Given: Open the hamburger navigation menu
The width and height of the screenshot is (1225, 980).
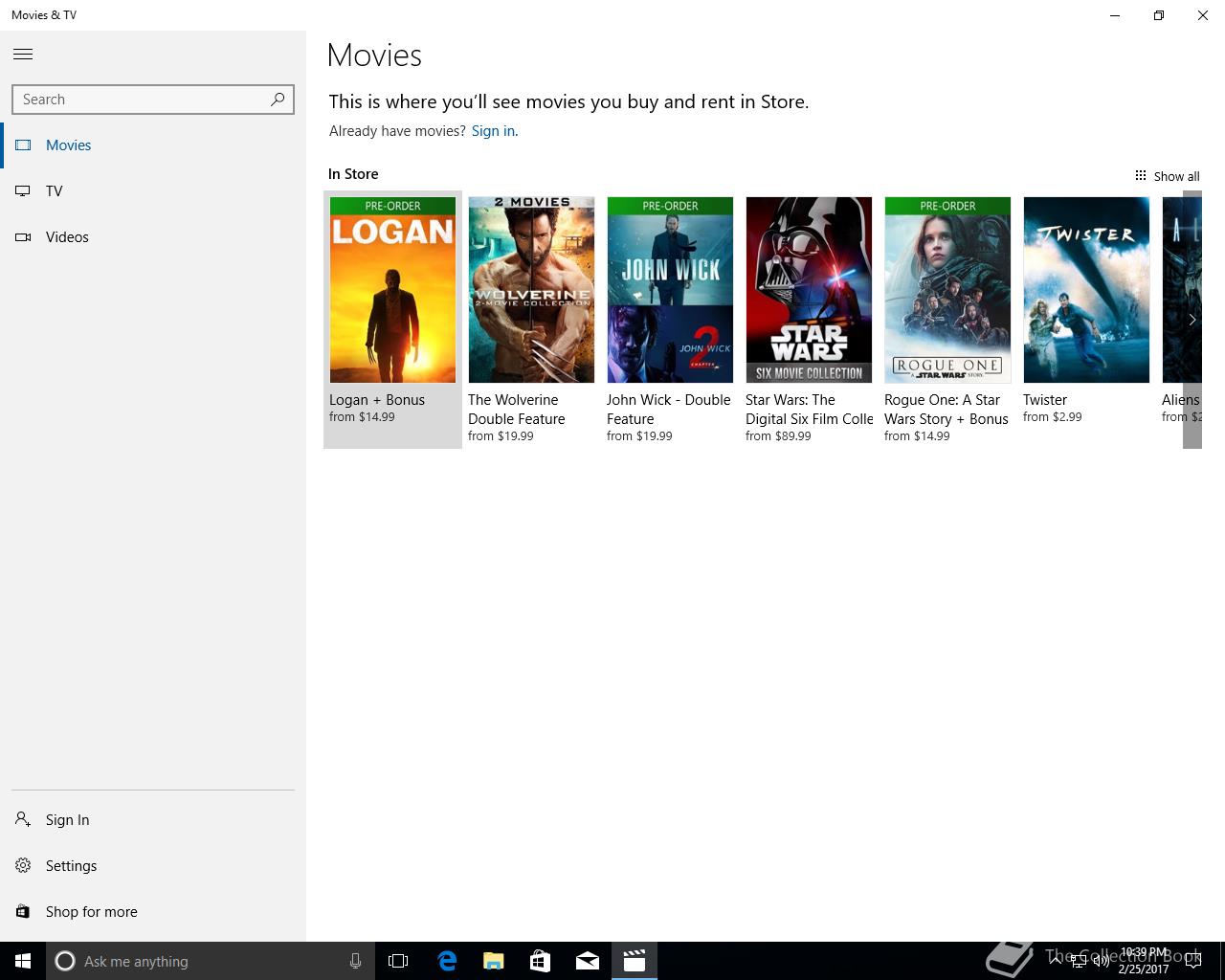Looking at the screenshot, I should [23, 55].
